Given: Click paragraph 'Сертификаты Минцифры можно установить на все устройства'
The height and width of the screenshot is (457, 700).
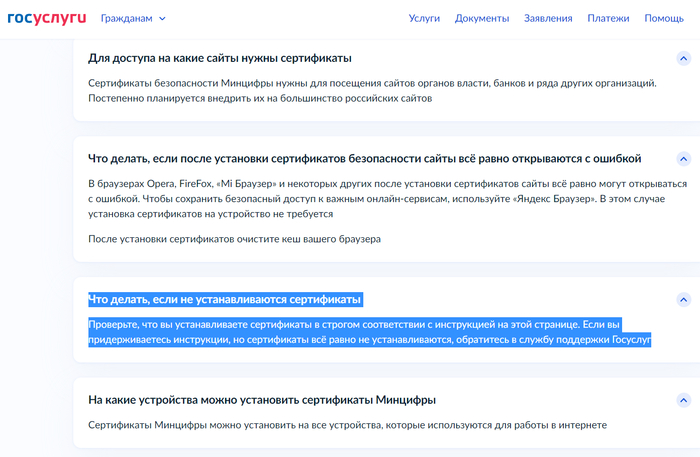Looking at the screenshot, I should (347, 425).
